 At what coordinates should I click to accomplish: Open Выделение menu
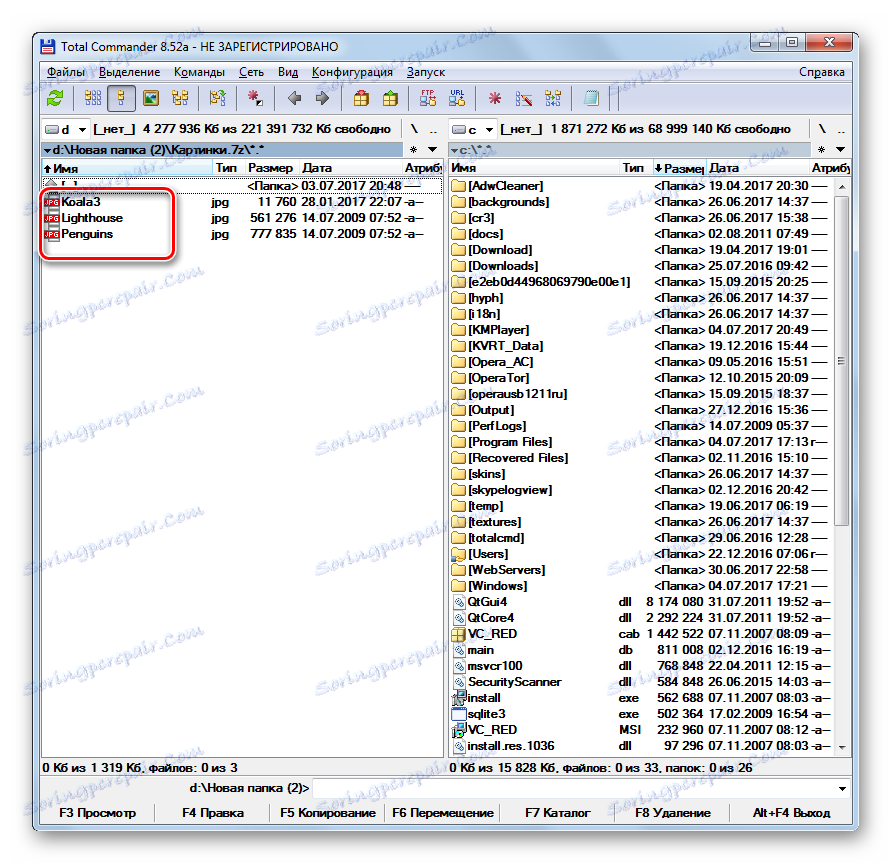pos(130,72)
